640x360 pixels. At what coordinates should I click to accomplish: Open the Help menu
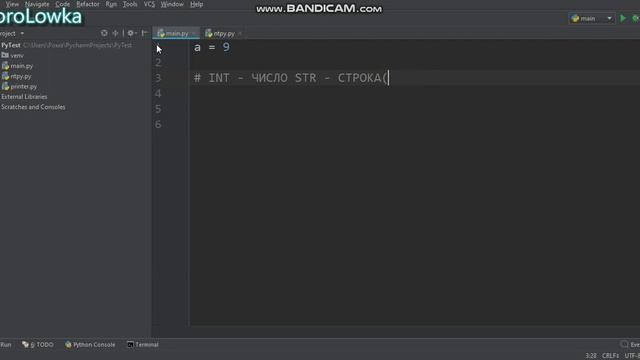pyautogui.click(x=196, y=4)
